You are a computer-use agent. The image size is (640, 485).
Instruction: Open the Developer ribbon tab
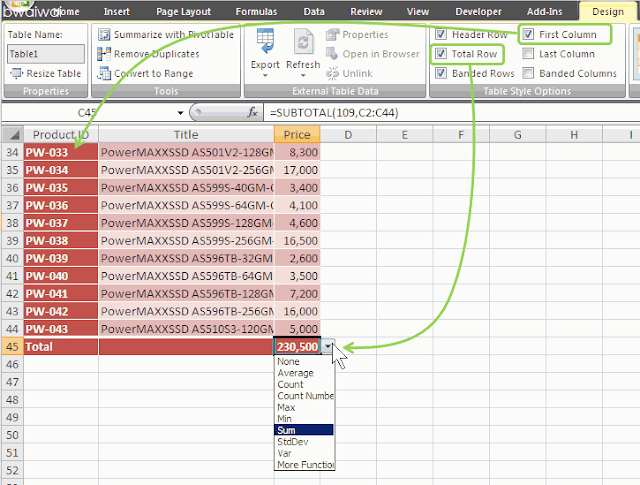(478, 12)
